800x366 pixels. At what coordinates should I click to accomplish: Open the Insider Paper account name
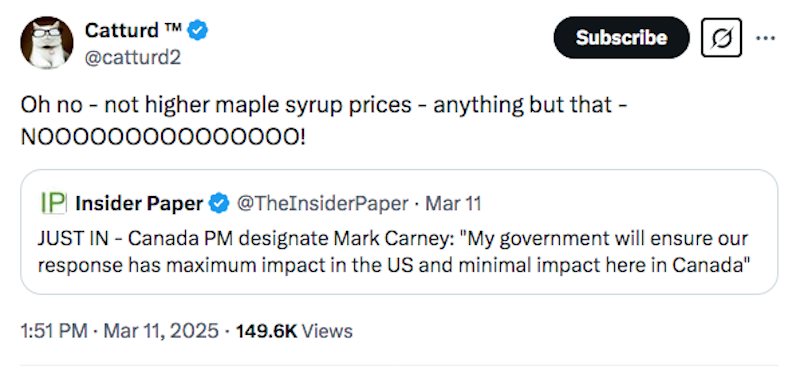coord(139,204)
